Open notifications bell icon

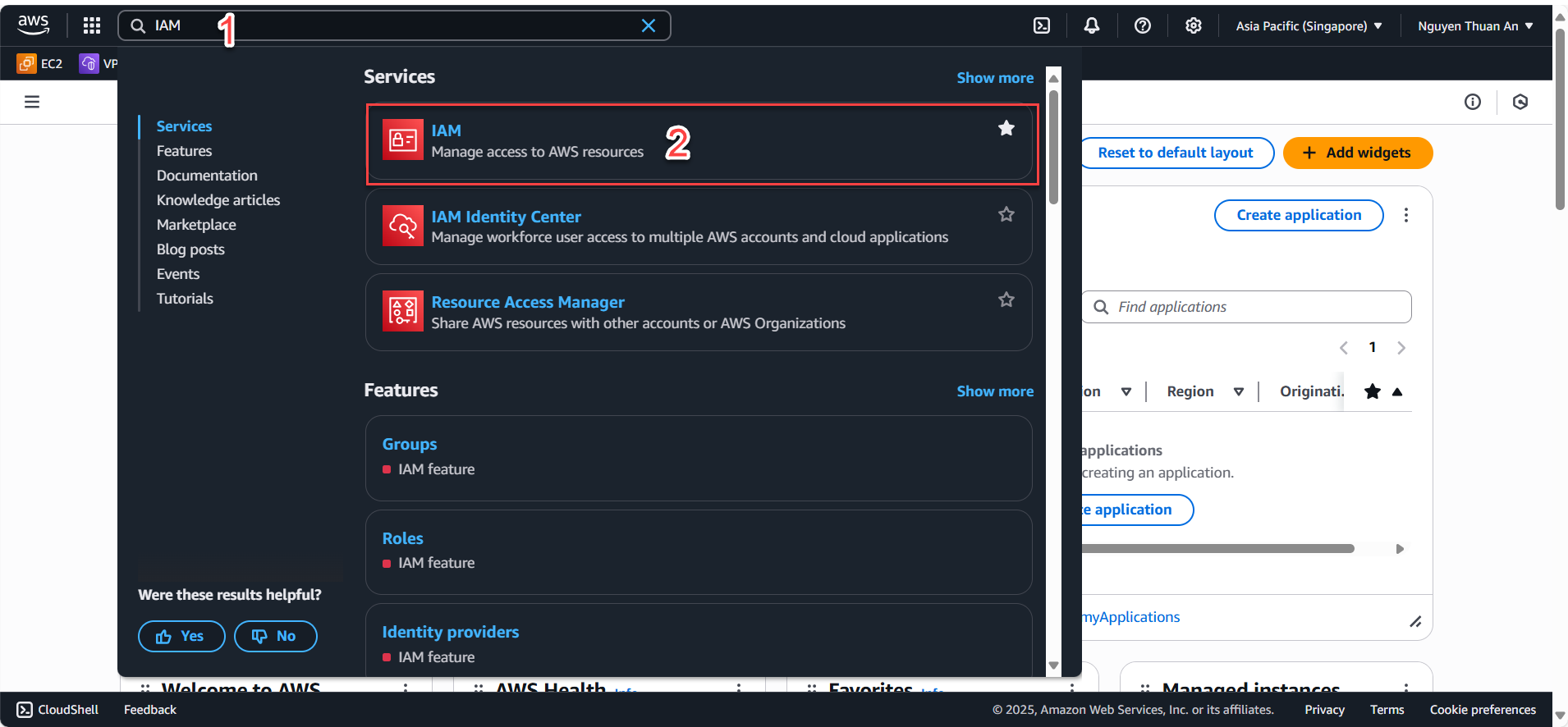point(1092,25)
